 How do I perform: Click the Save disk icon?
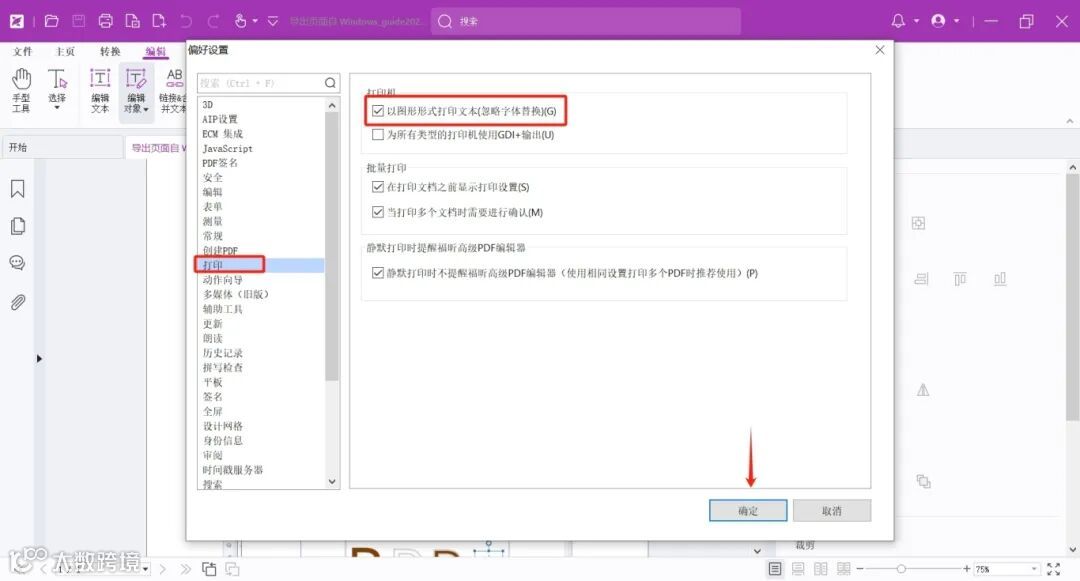[x=79, y=21]
